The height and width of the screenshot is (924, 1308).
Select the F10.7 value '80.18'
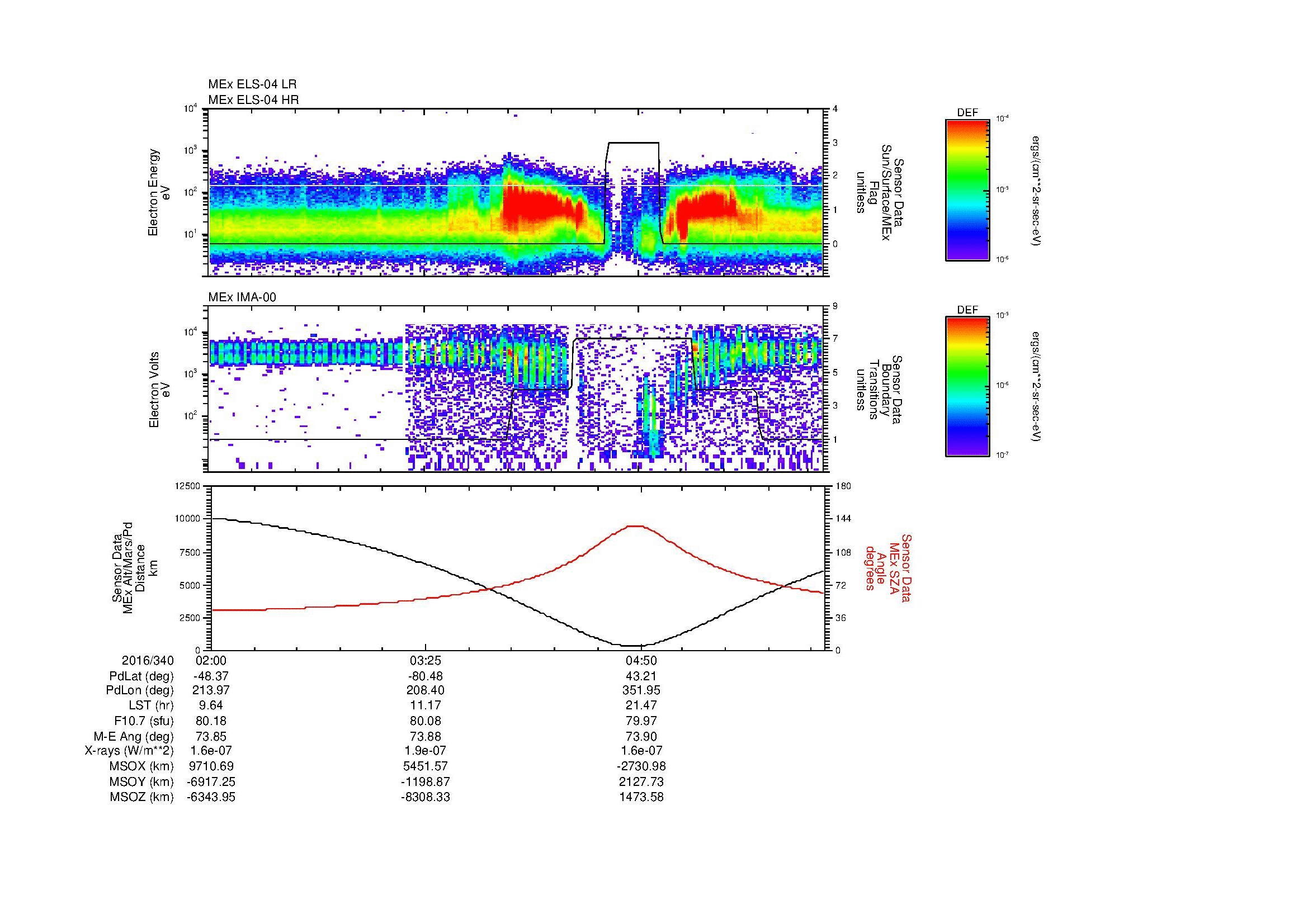point(211,721)
